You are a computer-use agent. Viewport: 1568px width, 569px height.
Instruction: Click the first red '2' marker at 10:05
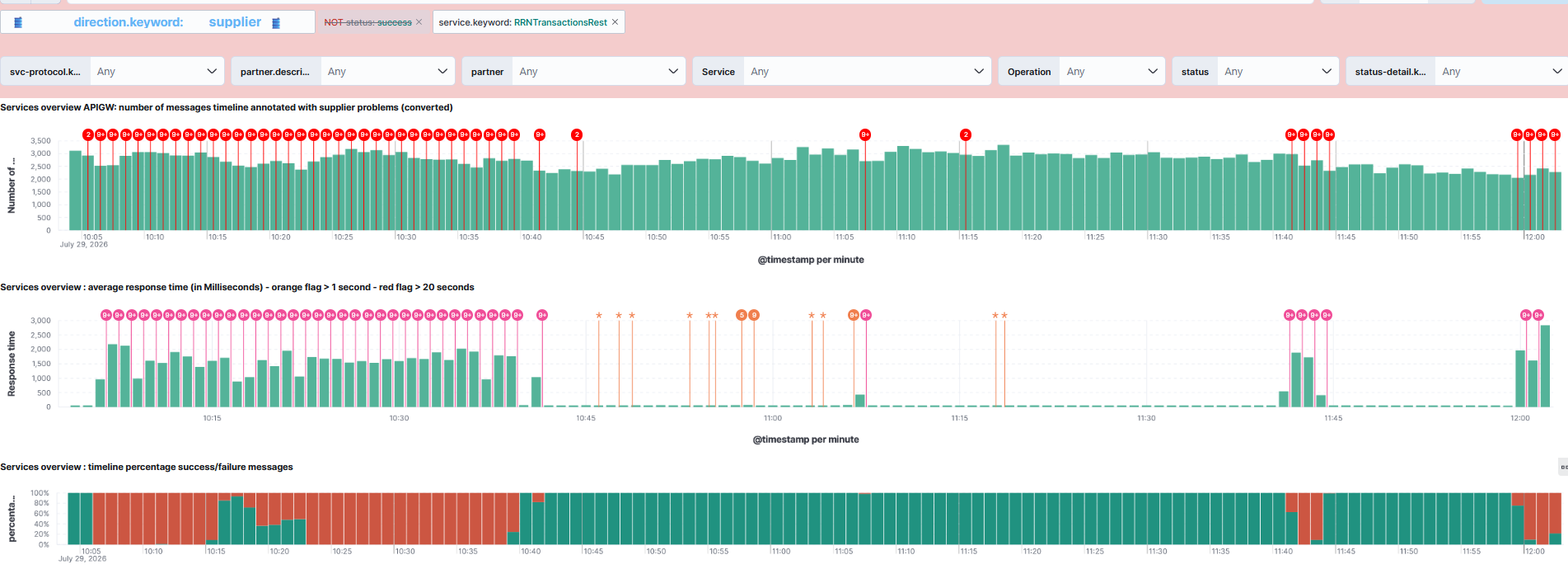point(88,134)
